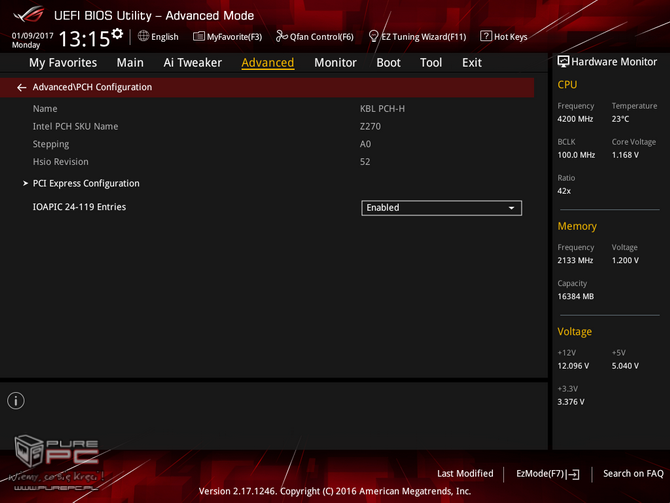Select the Exit tab

pyautogui.click(x=472, y=63)
